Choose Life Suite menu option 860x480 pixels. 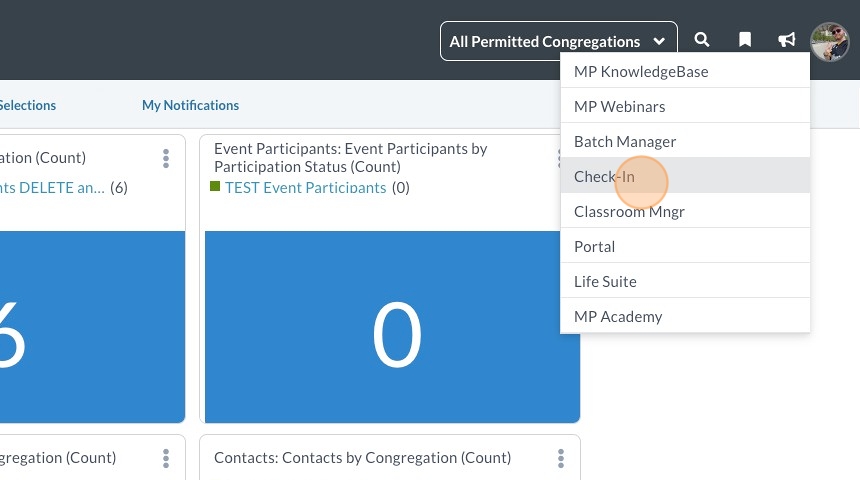[x=605, y=282]
